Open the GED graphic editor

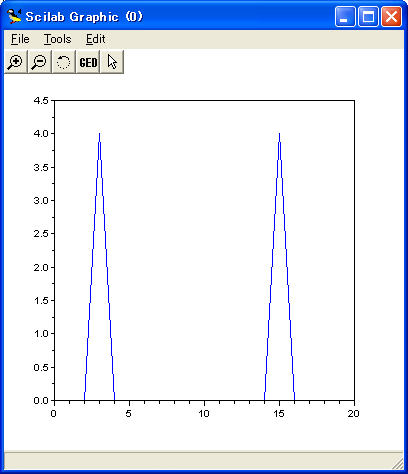click(88, 62)
